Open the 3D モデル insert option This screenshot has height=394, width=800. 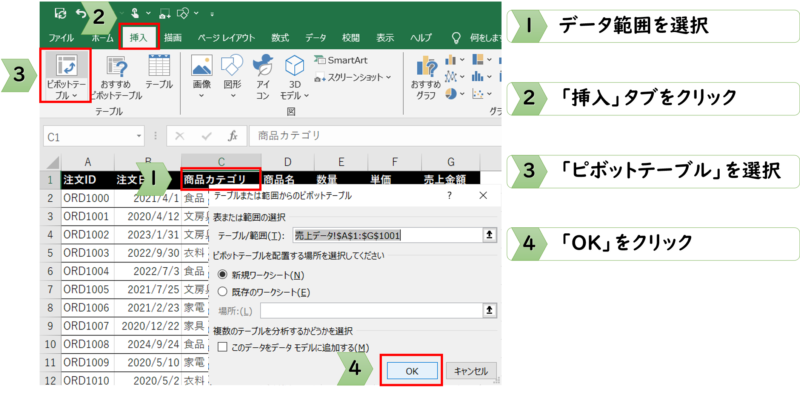pos(294,77)
